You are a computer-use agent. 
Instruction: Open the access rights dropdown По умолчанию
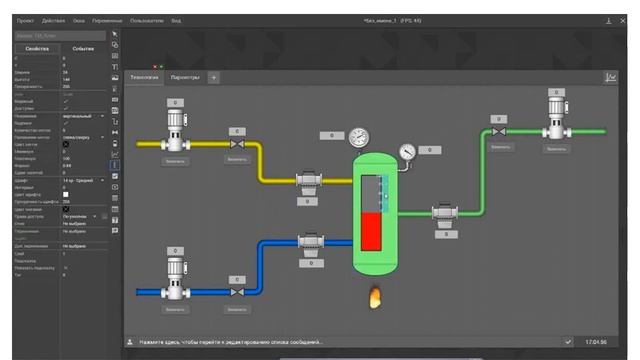click(80, 216)
